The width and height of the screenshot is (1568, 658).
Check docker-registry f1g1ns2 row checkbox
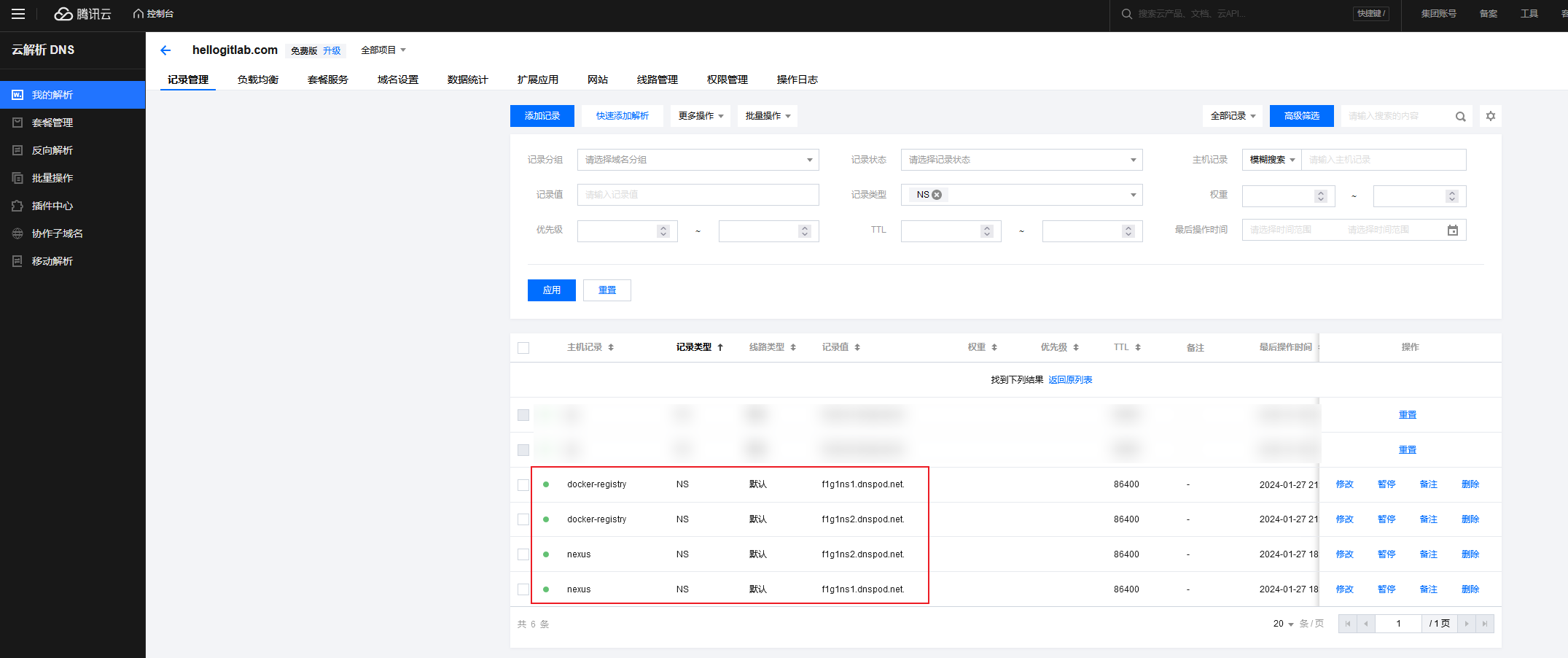pyautogui.click(x=523, y=519)
